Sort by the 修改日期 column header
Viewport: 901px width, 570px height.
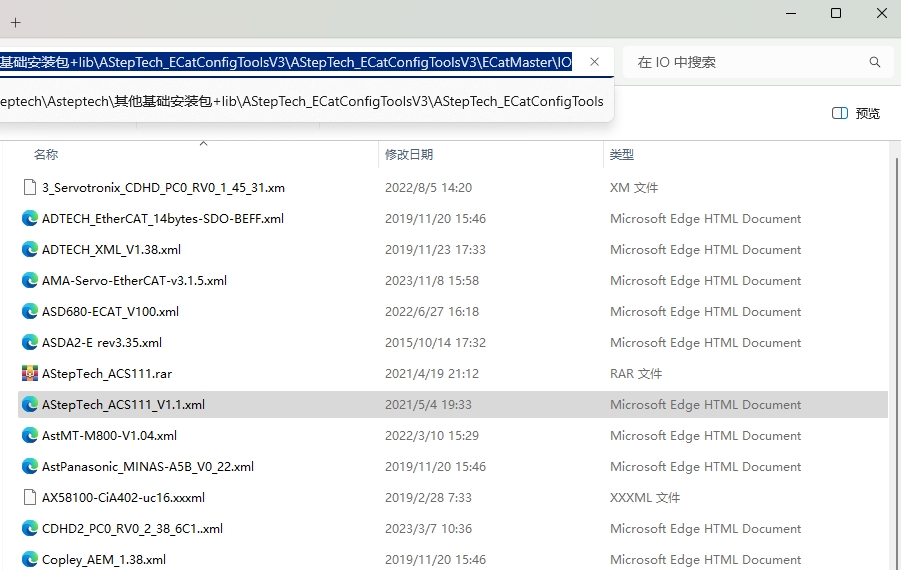click(409, 155)
